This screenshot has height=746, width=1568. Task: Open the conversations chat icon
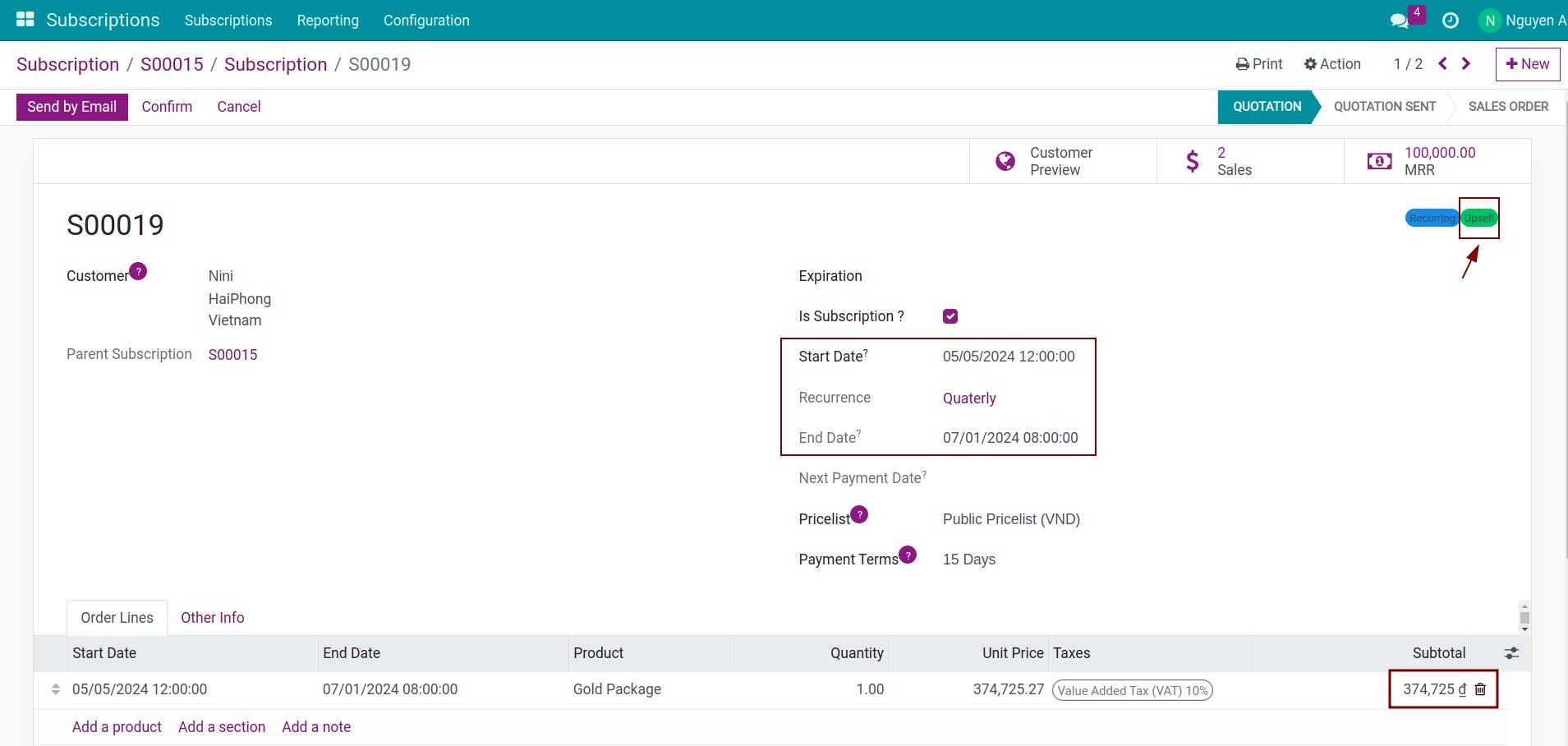coord(1400,21)
